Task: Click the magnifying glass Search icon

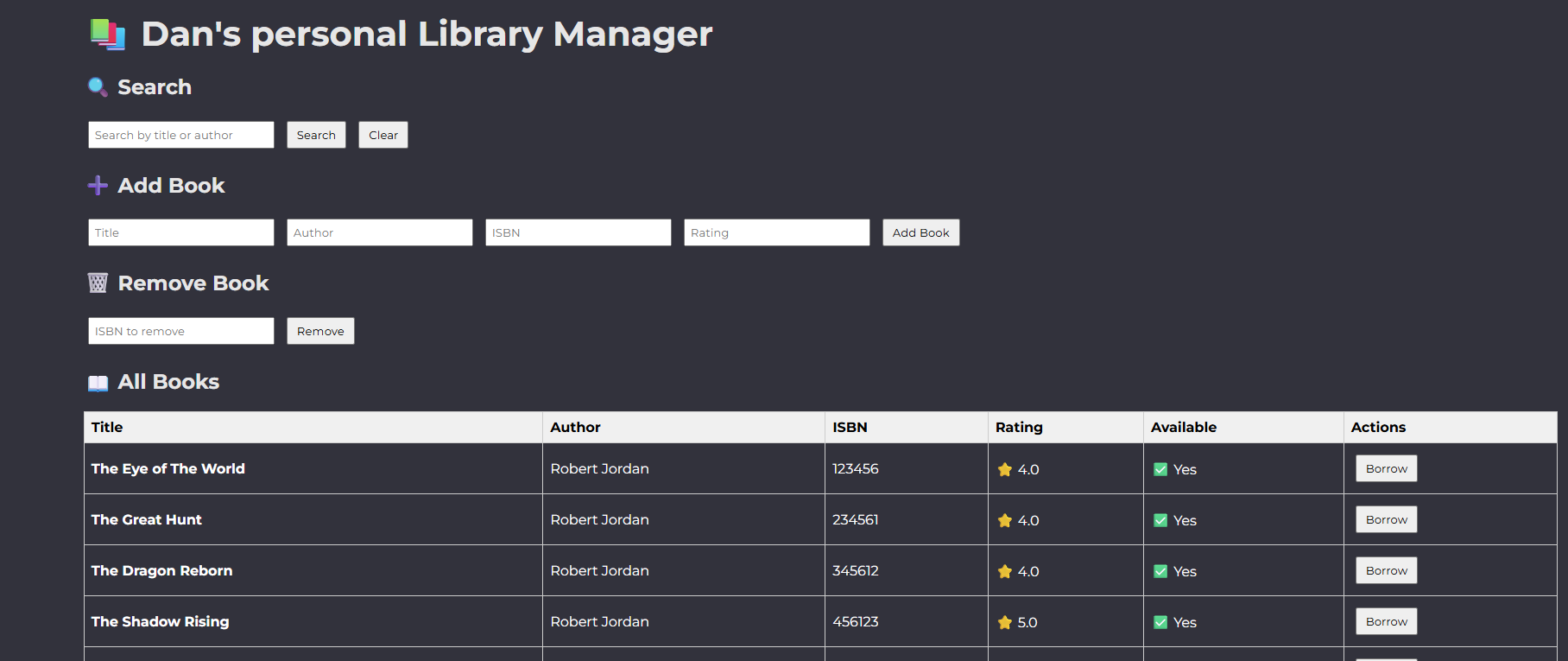Action: 98,86
